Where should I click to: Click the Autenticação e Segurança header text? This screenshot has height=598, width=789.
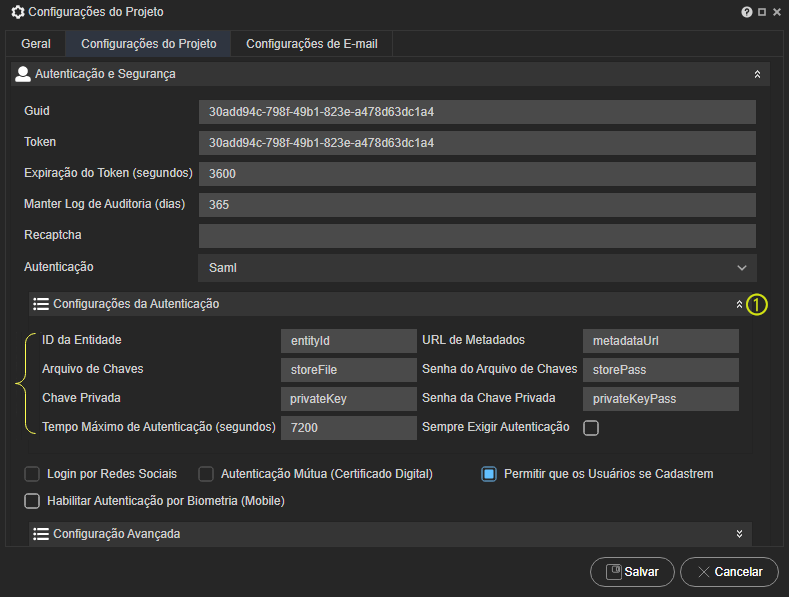coord(105,74)
